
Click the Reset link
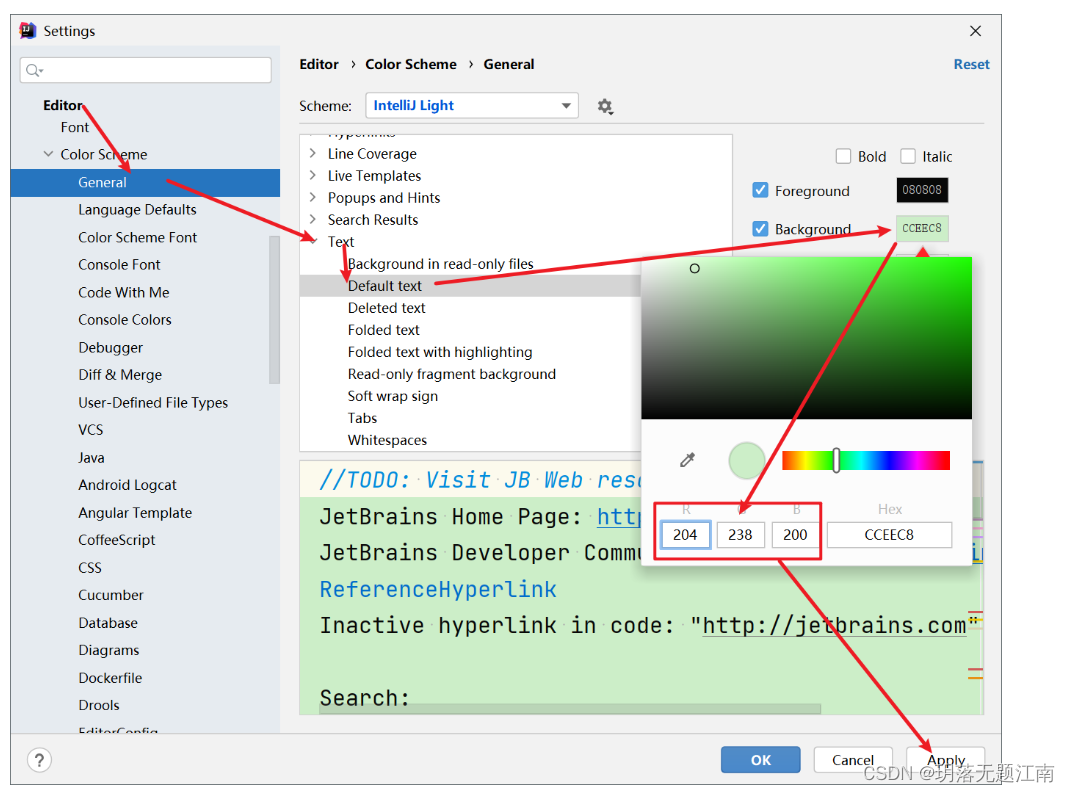tap(971, 64)
